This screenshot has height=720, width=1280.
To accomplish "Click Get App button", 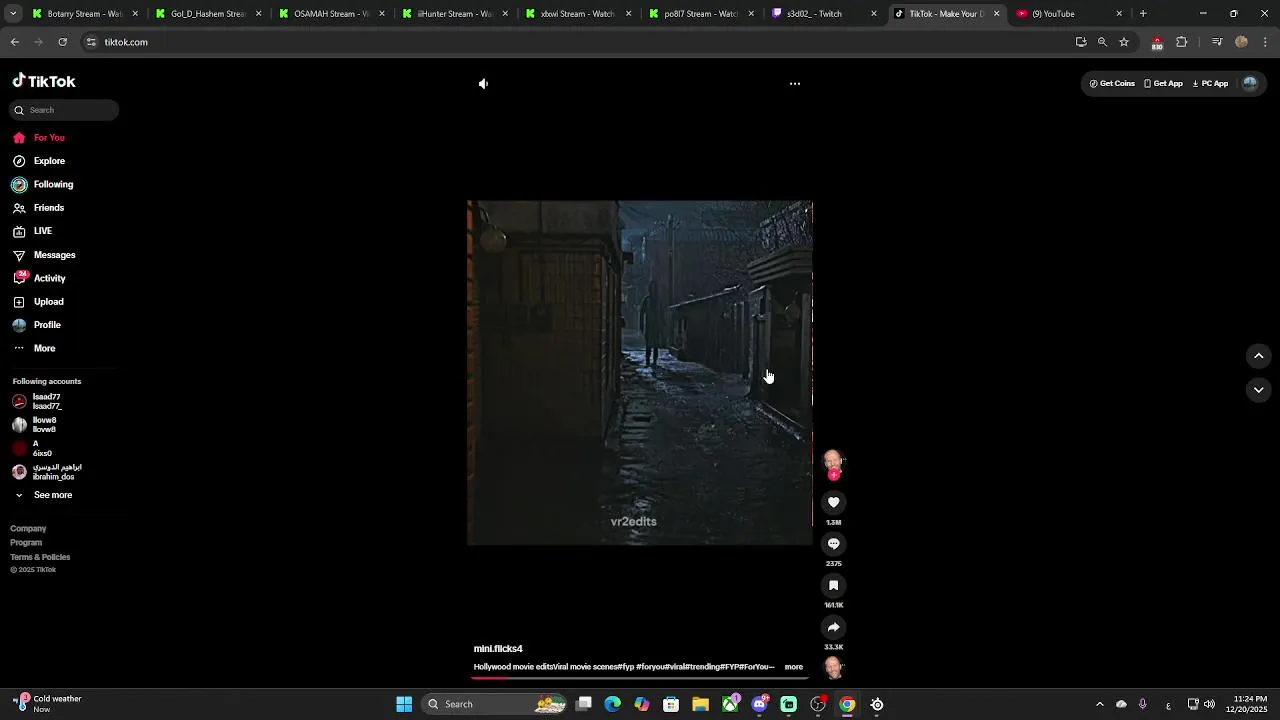I will [1163, 84].
